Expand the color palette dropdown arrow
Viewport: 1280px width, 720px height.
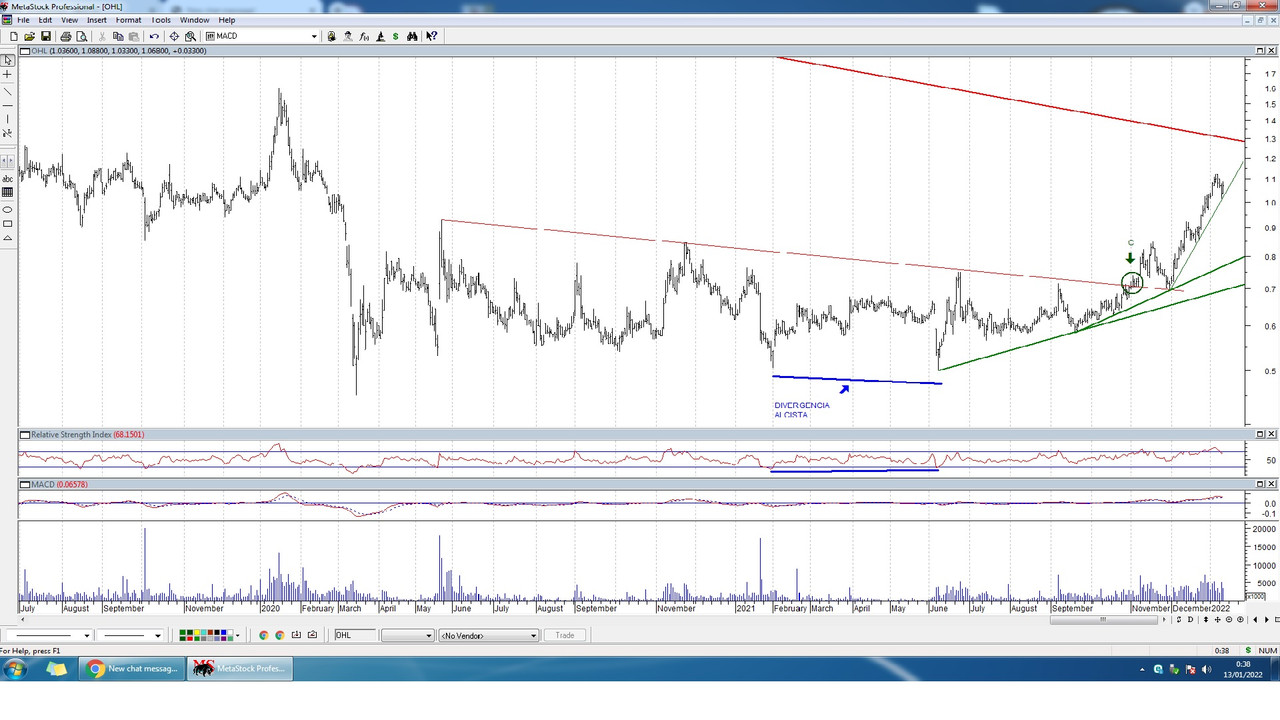237,635
